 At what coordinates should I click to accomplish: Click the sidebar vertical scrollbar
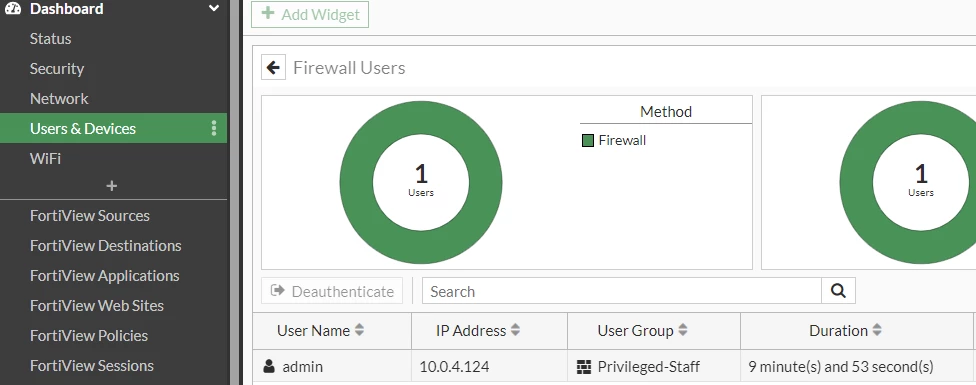point(235,192)
